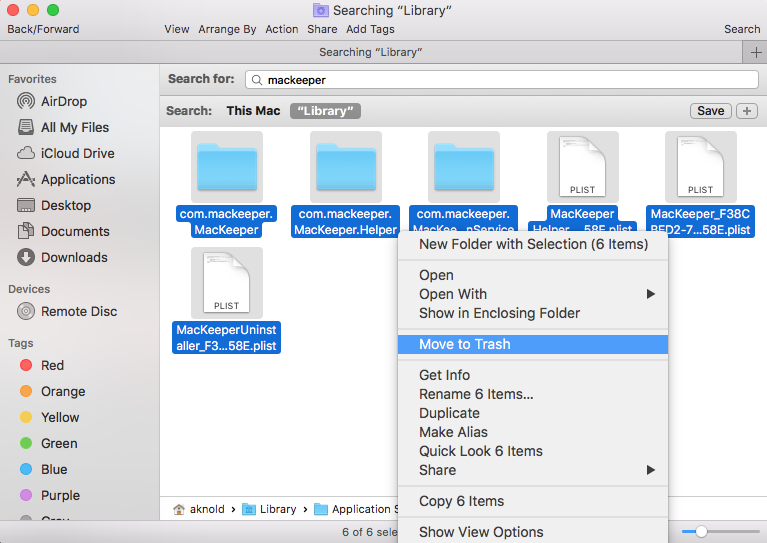This screenshot has height=543, width=767.
Task: Select the third com.mackeeper folder icon
Action: [464, 167]
